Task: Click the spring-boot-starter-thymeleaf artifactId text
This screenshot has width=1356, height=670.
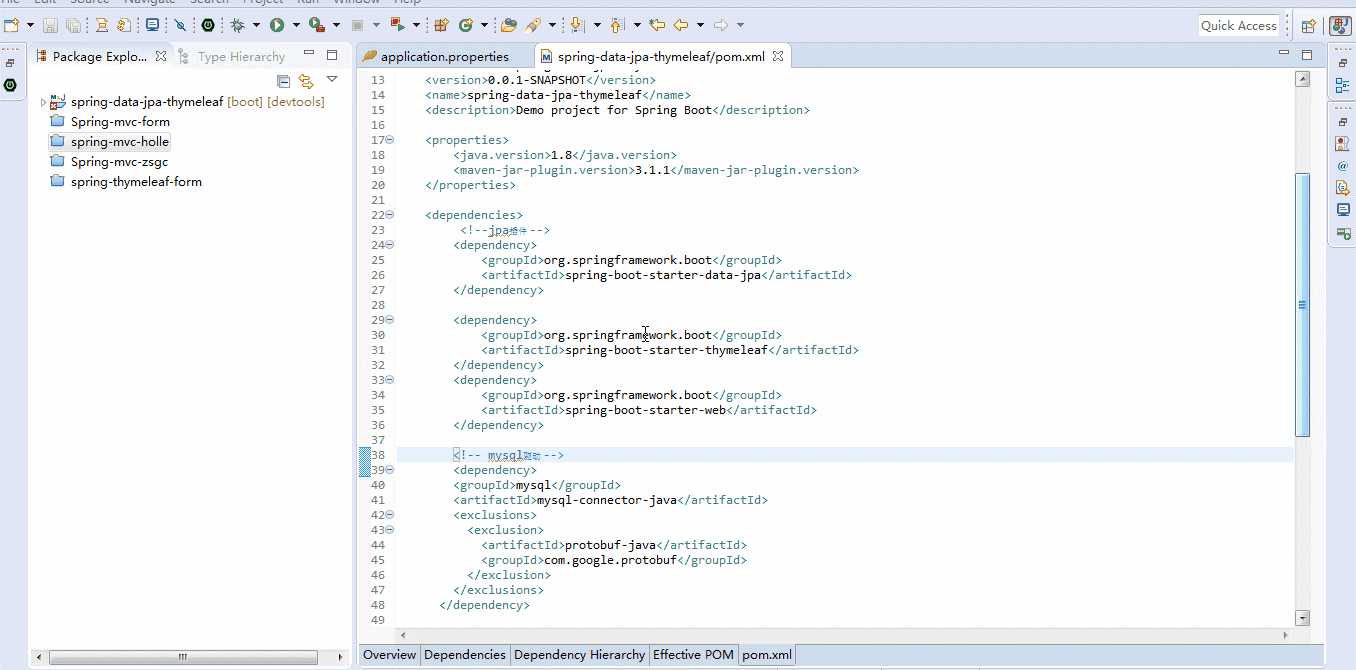Action: 666,350
